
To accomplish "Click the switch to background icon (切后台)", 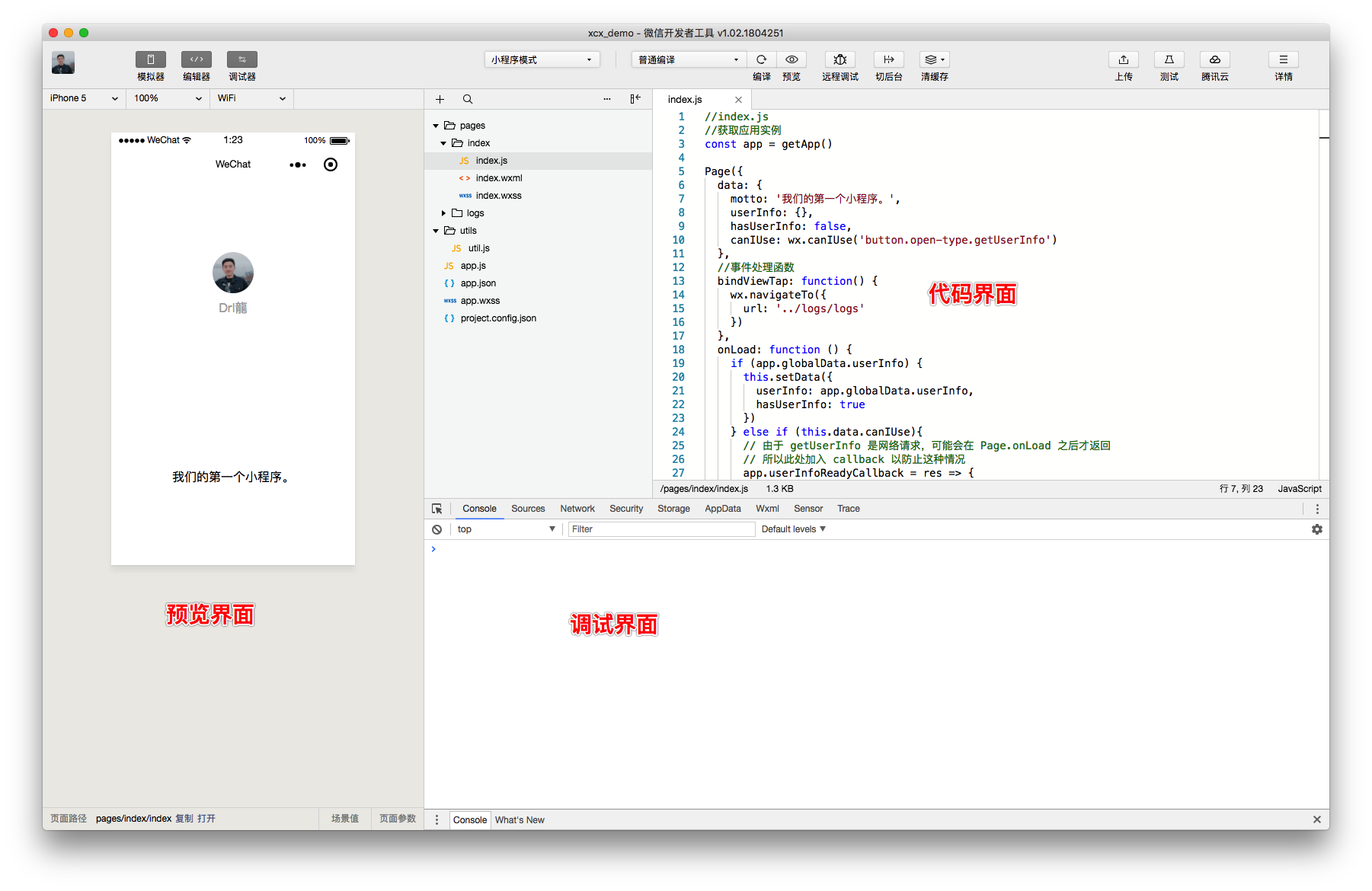I will (x=889, y=59).
